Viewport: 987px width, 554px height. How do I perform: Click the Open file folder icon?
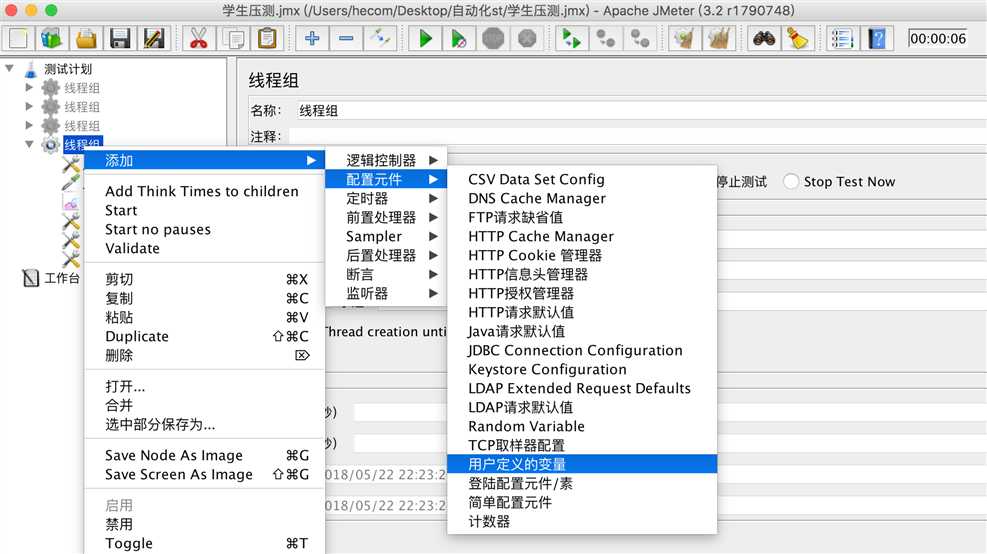pos(86,38)
